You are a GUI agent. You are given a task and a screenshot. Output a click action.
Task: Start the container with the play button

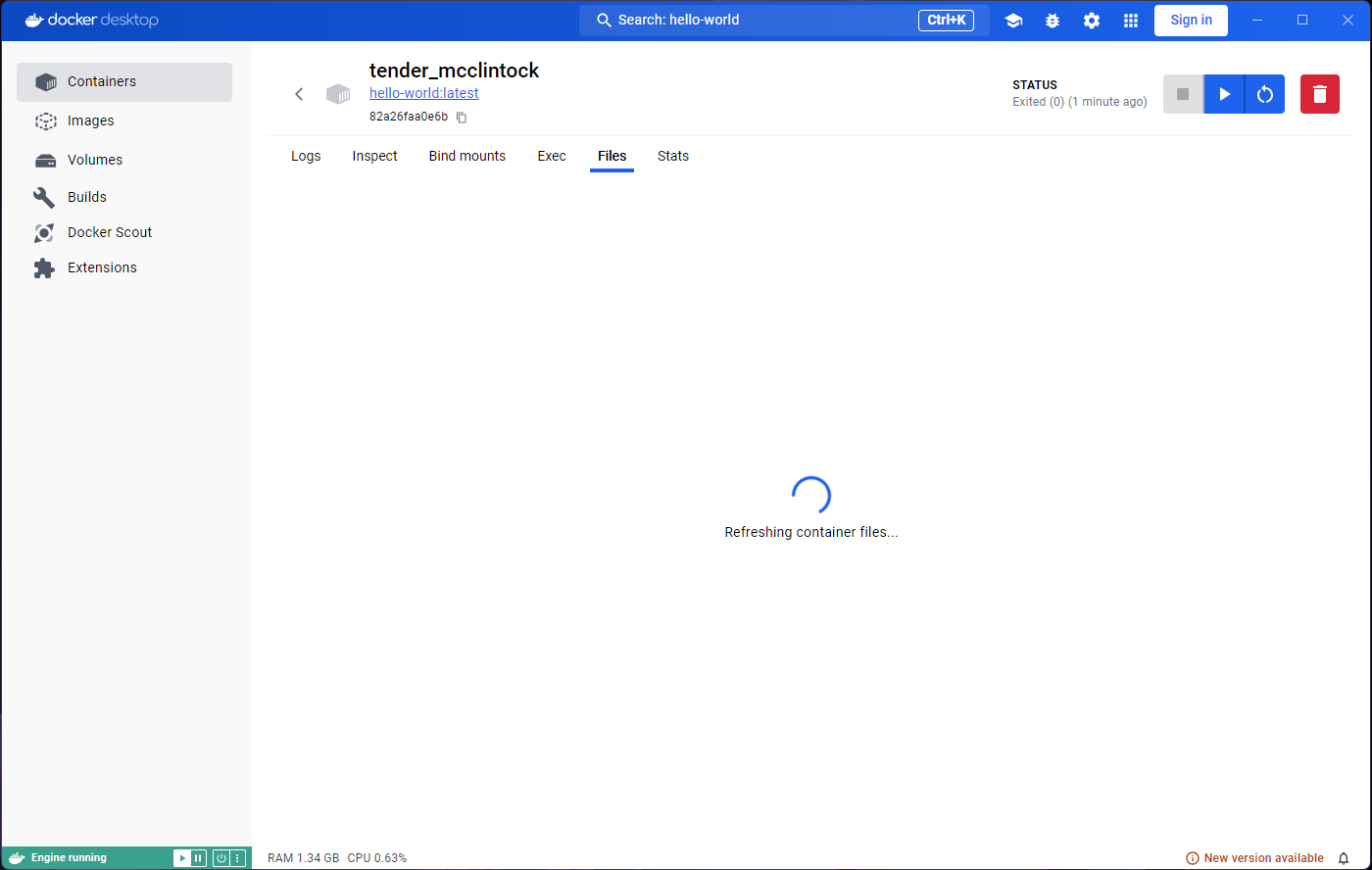1224,94
